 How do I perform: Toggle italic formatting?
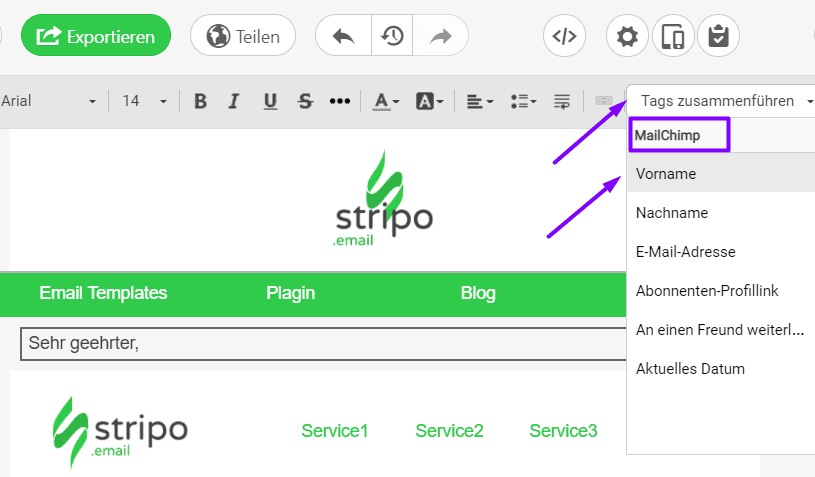234,101
